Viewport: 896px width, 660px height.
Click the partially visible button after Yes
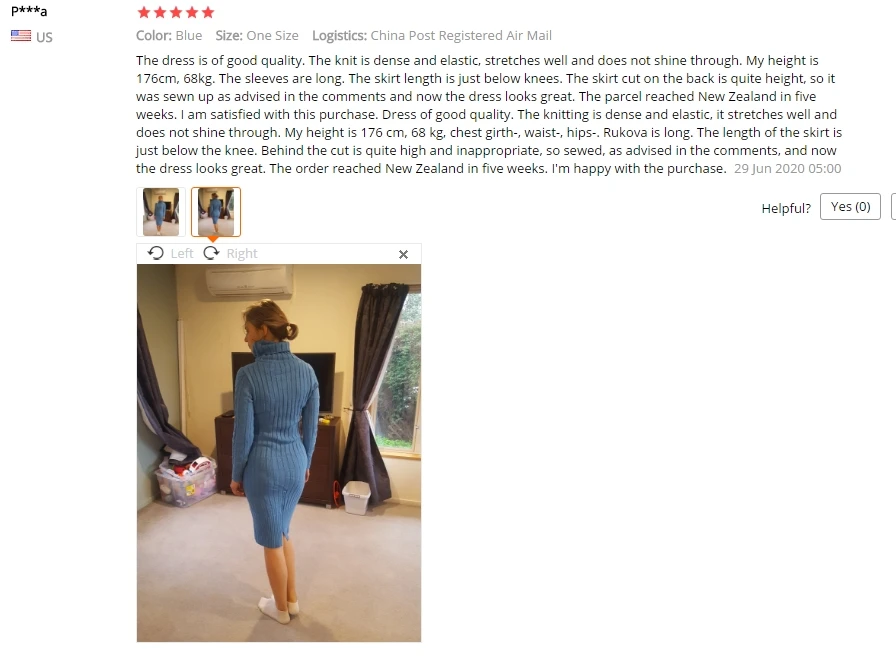click(894, 207)
